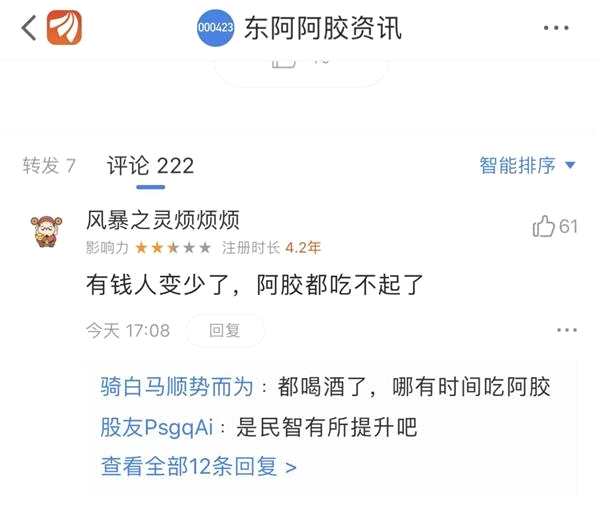Tap the blue 000423 stock badge

click(x=215, y=28)
